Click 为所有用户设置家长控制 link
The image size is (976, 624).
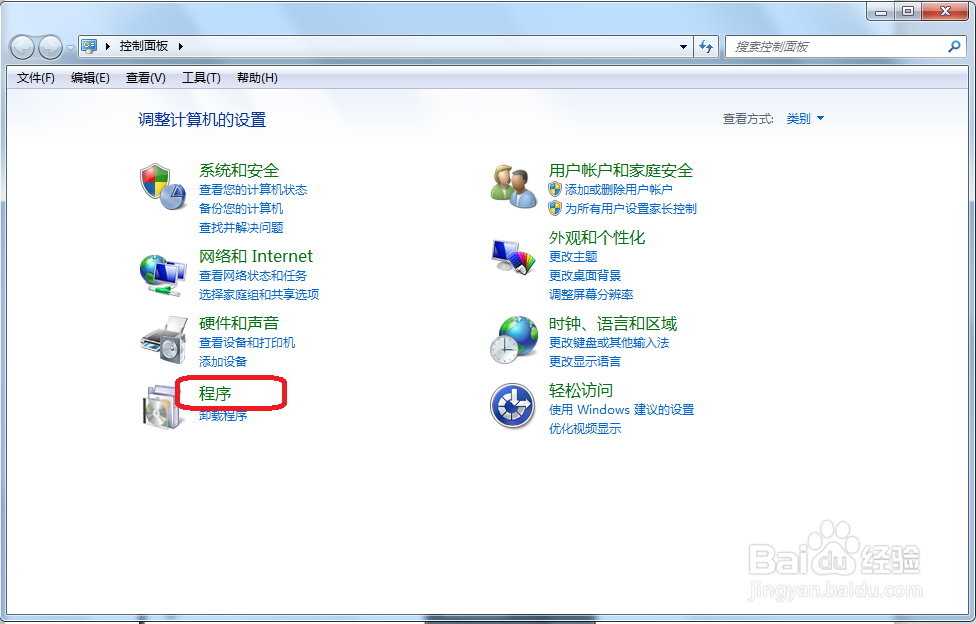point(631,209)
